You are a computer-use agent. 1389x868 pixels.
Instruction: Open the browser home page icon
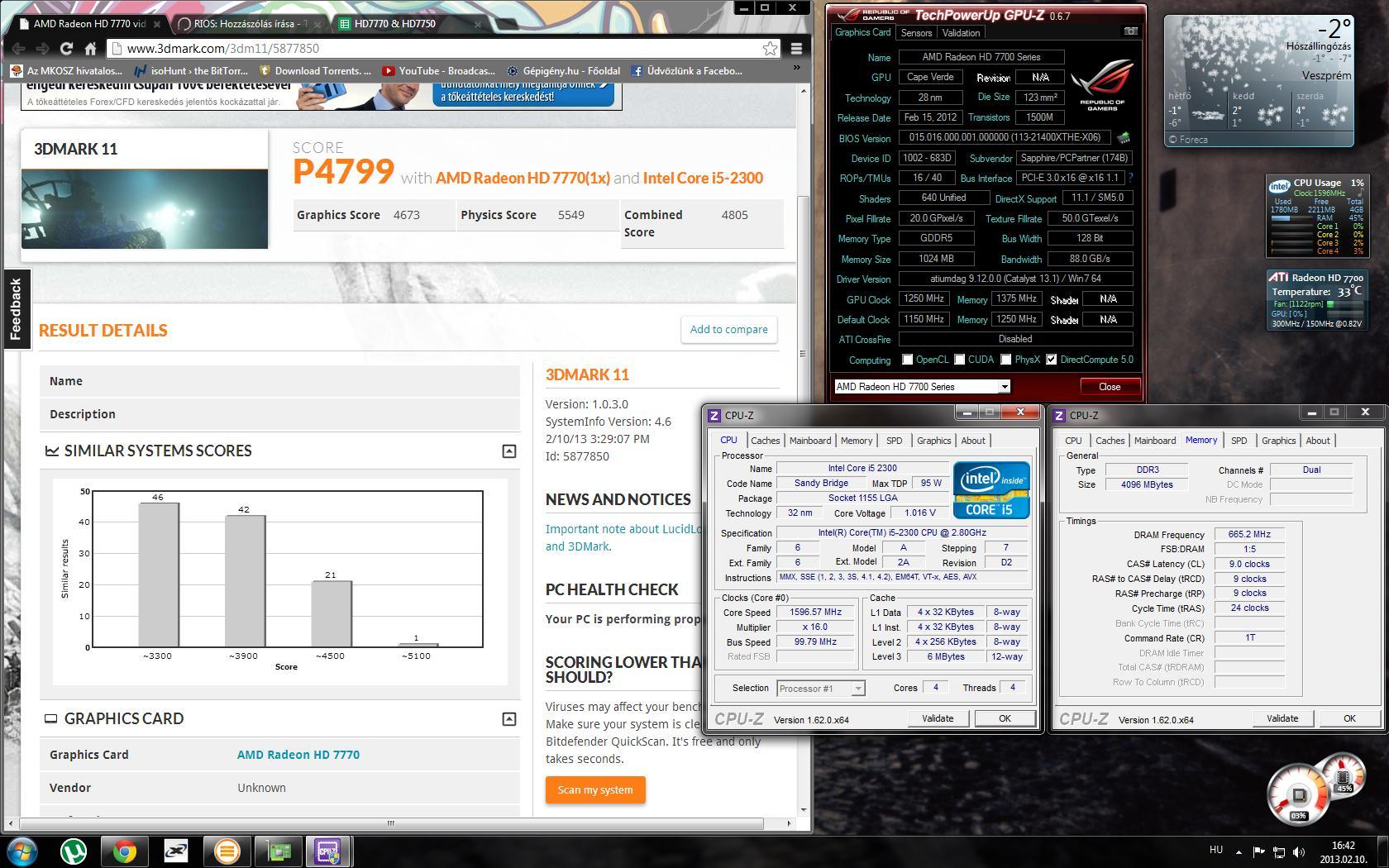[x=90, y=49]
